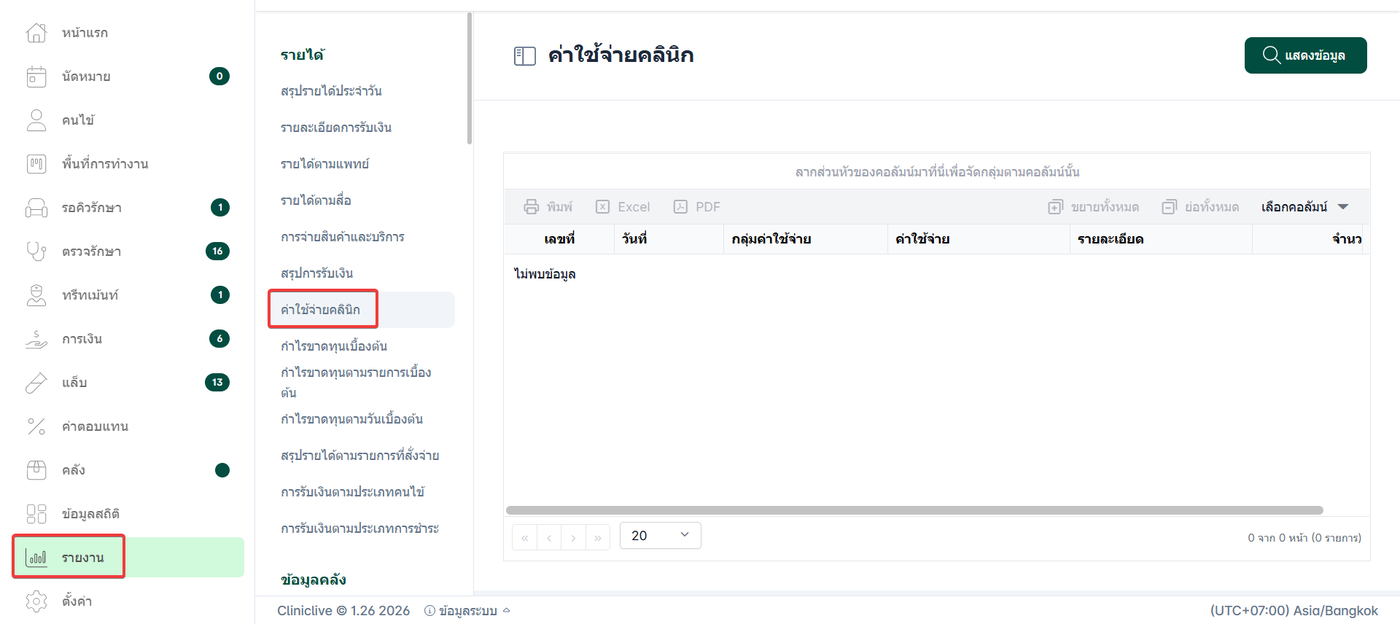Open the คลัง inventory box icon
This screenshot has width=1400, height=624.
pos(36,470)
